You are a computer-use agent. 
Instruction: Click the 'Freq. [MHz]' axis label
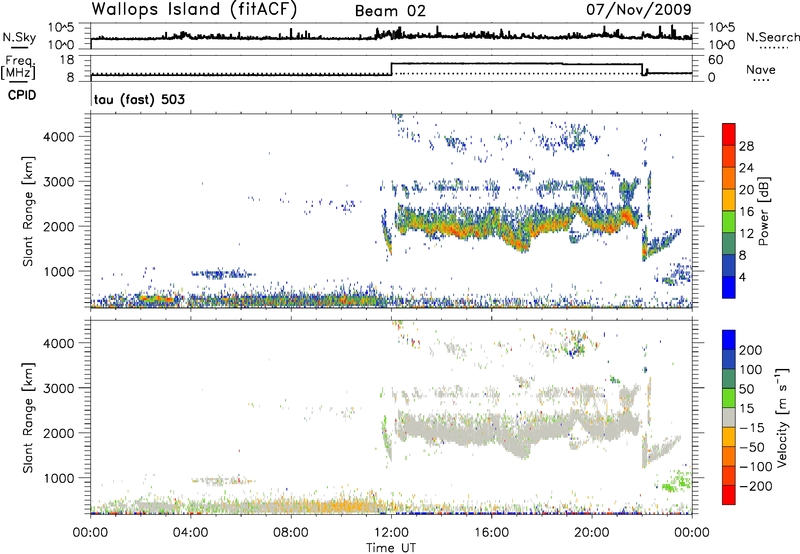[x=18, y=68]
